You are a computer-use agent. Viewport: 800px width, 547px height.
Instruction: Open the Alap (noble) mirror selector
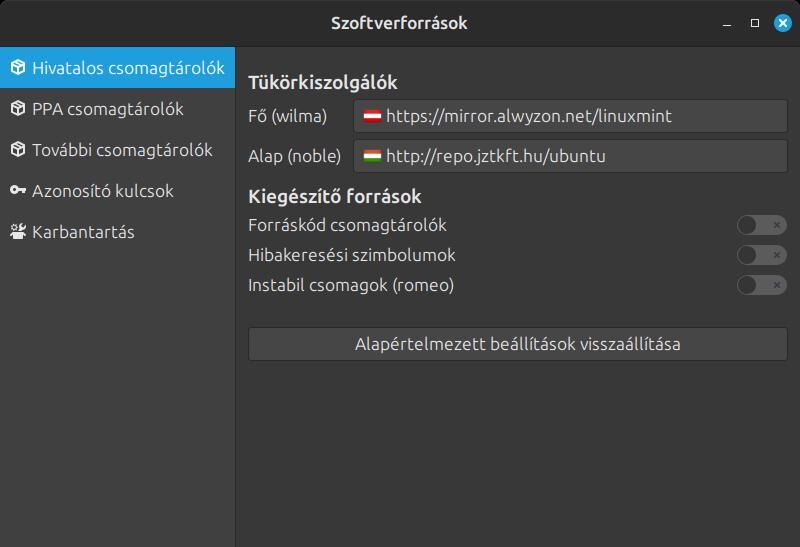coord(570,156)
